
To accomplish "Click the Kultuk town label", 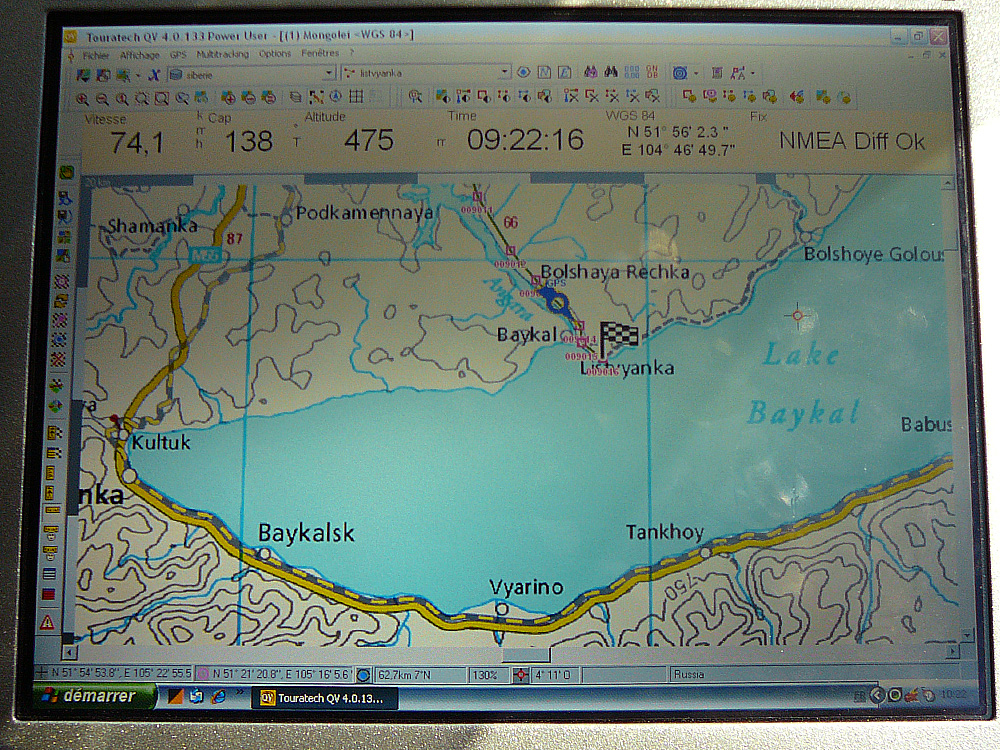I will [161, 442].
